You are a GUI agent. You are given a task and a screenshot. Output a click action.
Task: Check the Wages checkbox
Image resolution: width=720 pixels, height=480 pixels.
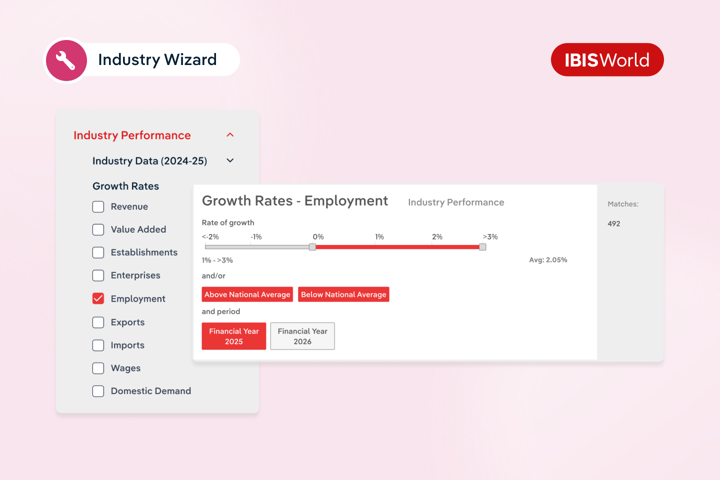[x=98, y=369]
